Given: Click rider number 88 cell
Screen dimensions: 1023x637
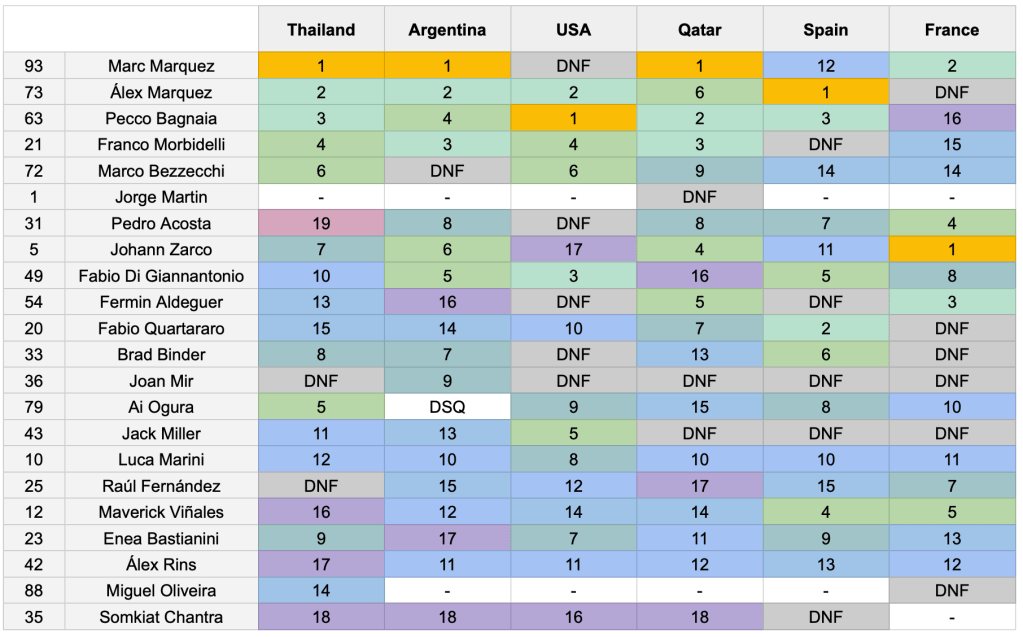Looking at the screenshot, I should coord(34,590).
